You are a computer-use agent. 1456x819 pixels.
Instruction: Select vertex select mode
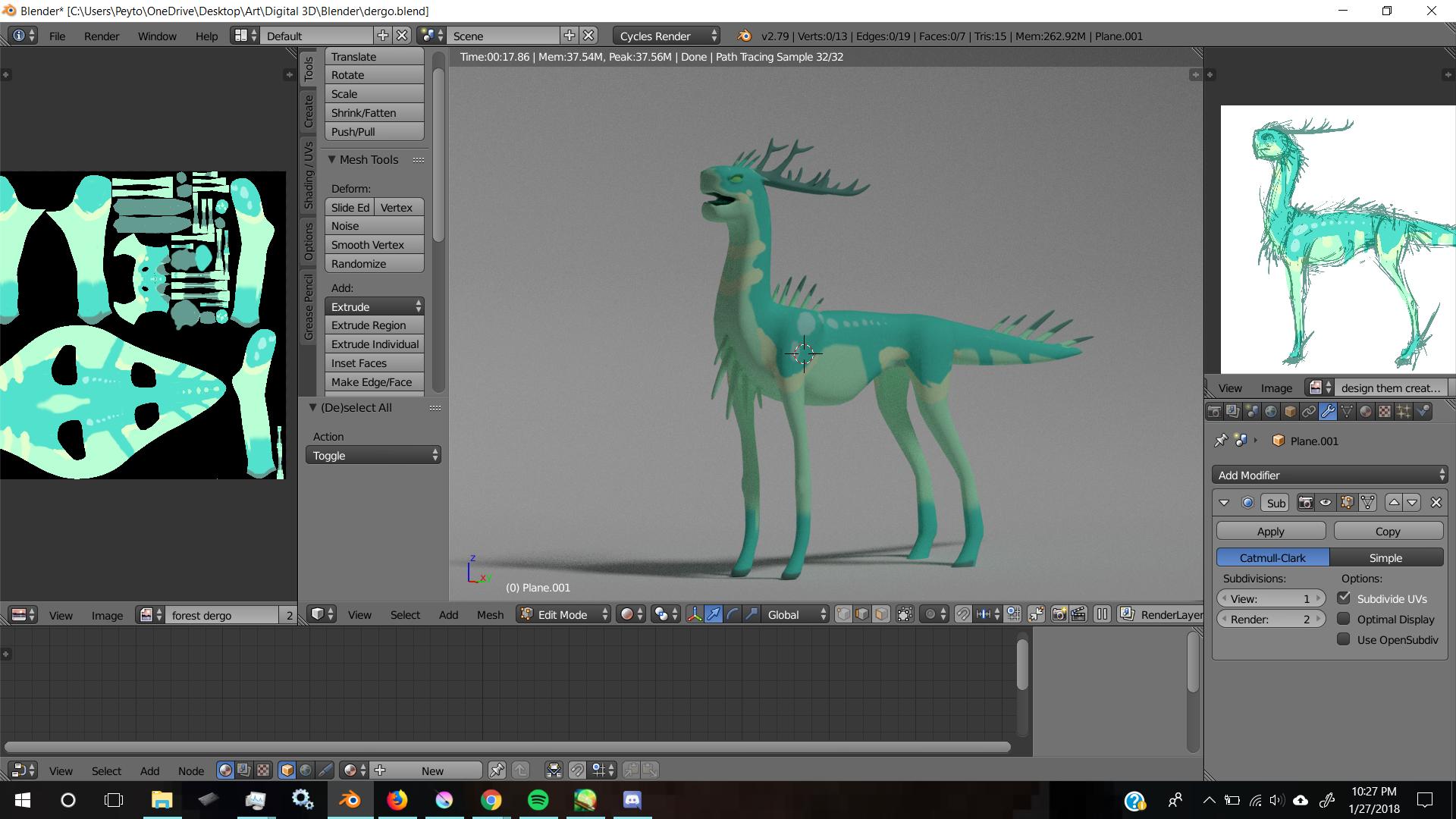(x=843, y=614)
